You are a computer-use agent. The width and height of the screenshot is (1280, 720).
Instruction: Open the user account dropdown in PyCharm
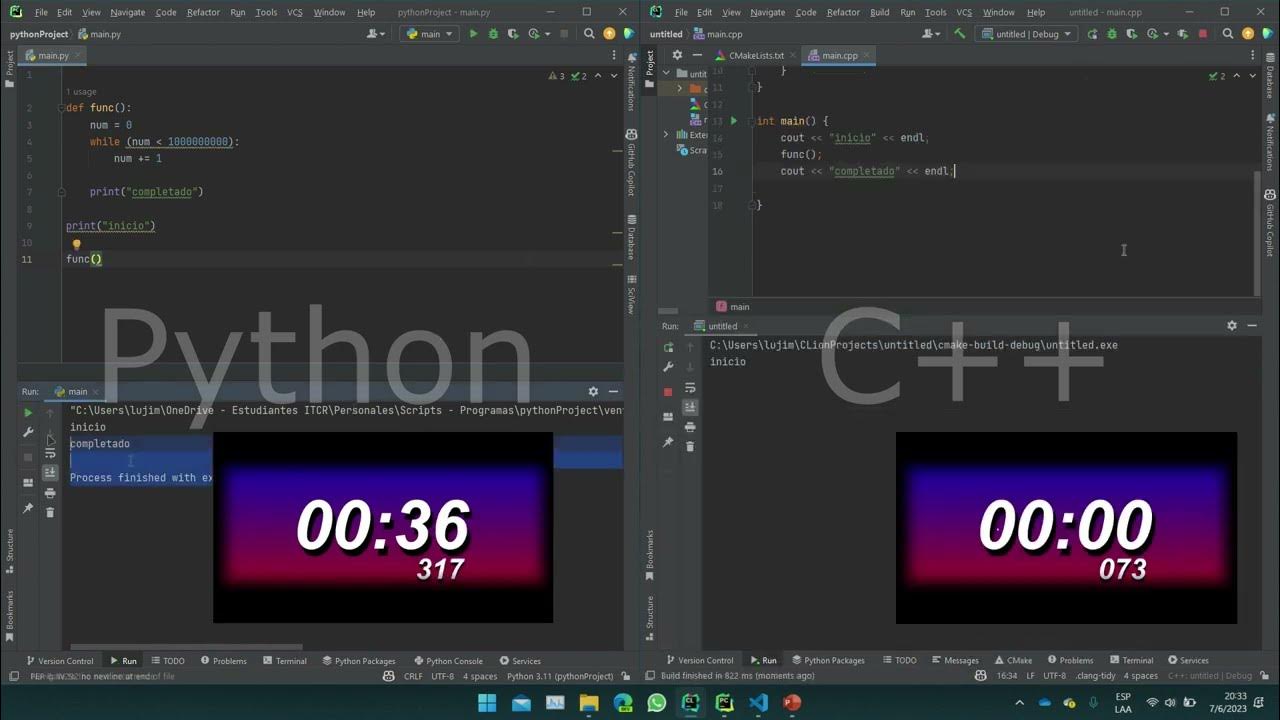point(376,34)
